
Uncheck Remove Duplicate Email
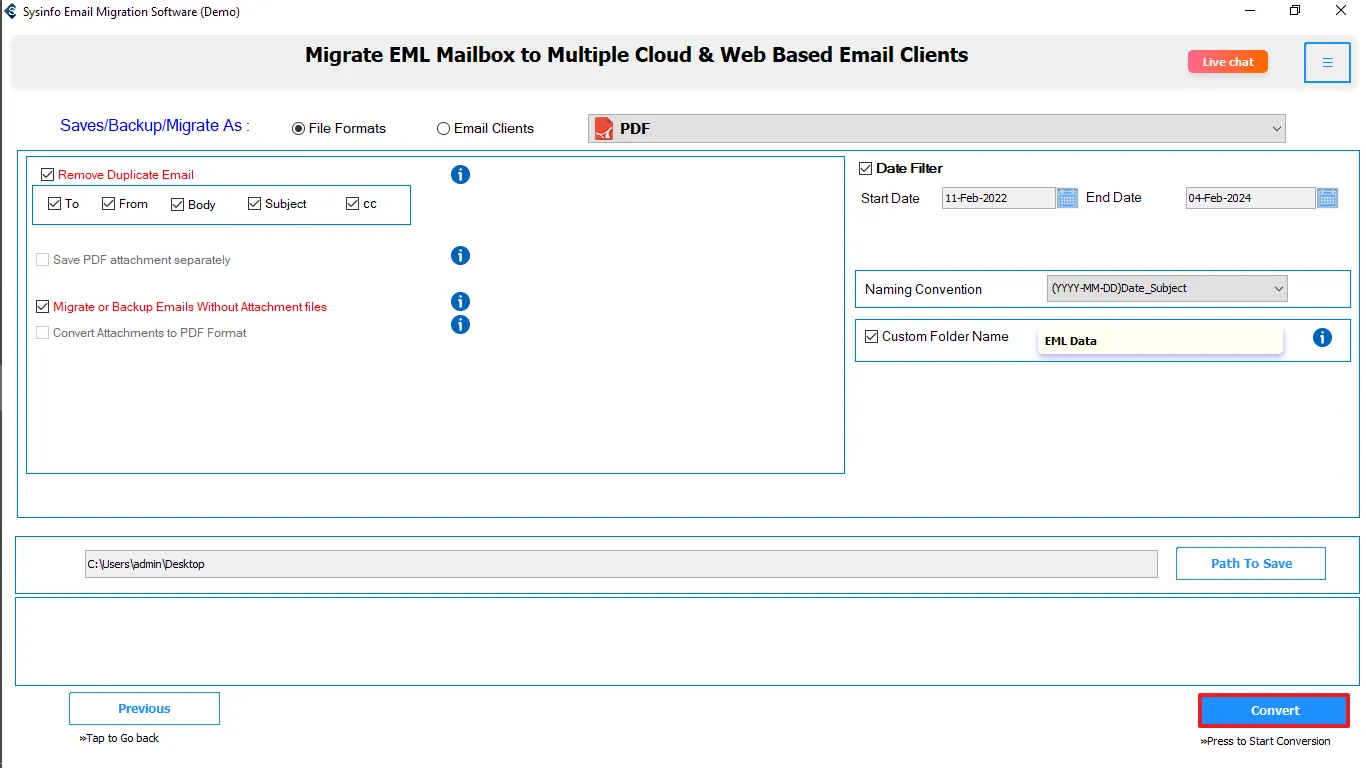pyautogui.click(x=47, y=175)
